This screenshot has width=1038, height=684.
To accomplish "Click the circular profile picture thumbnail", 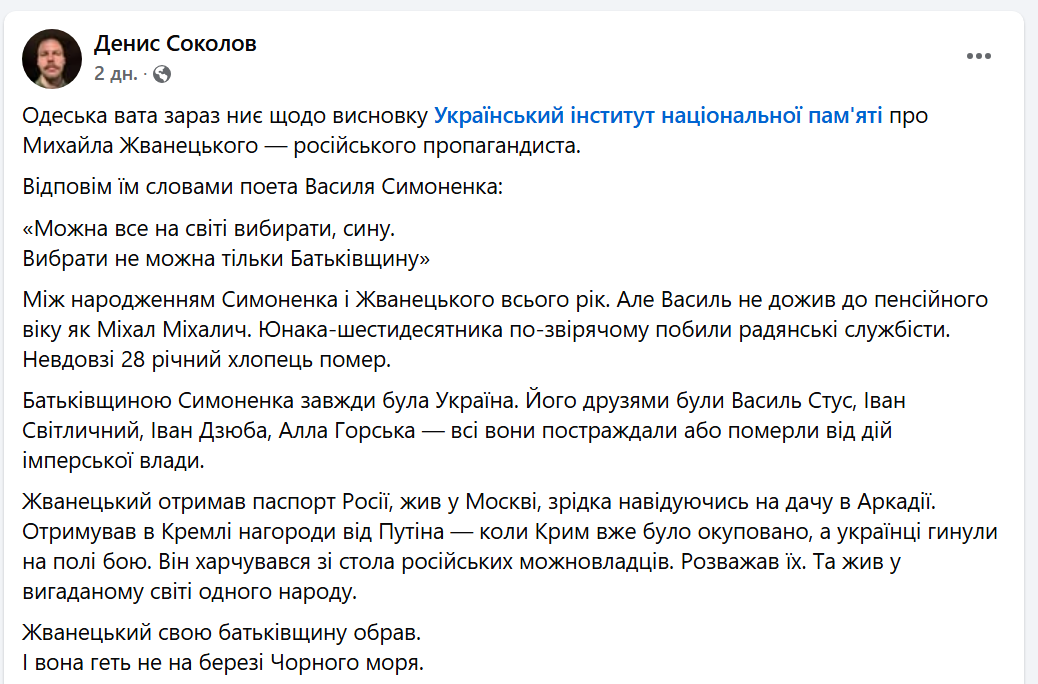I will [53, 57].
